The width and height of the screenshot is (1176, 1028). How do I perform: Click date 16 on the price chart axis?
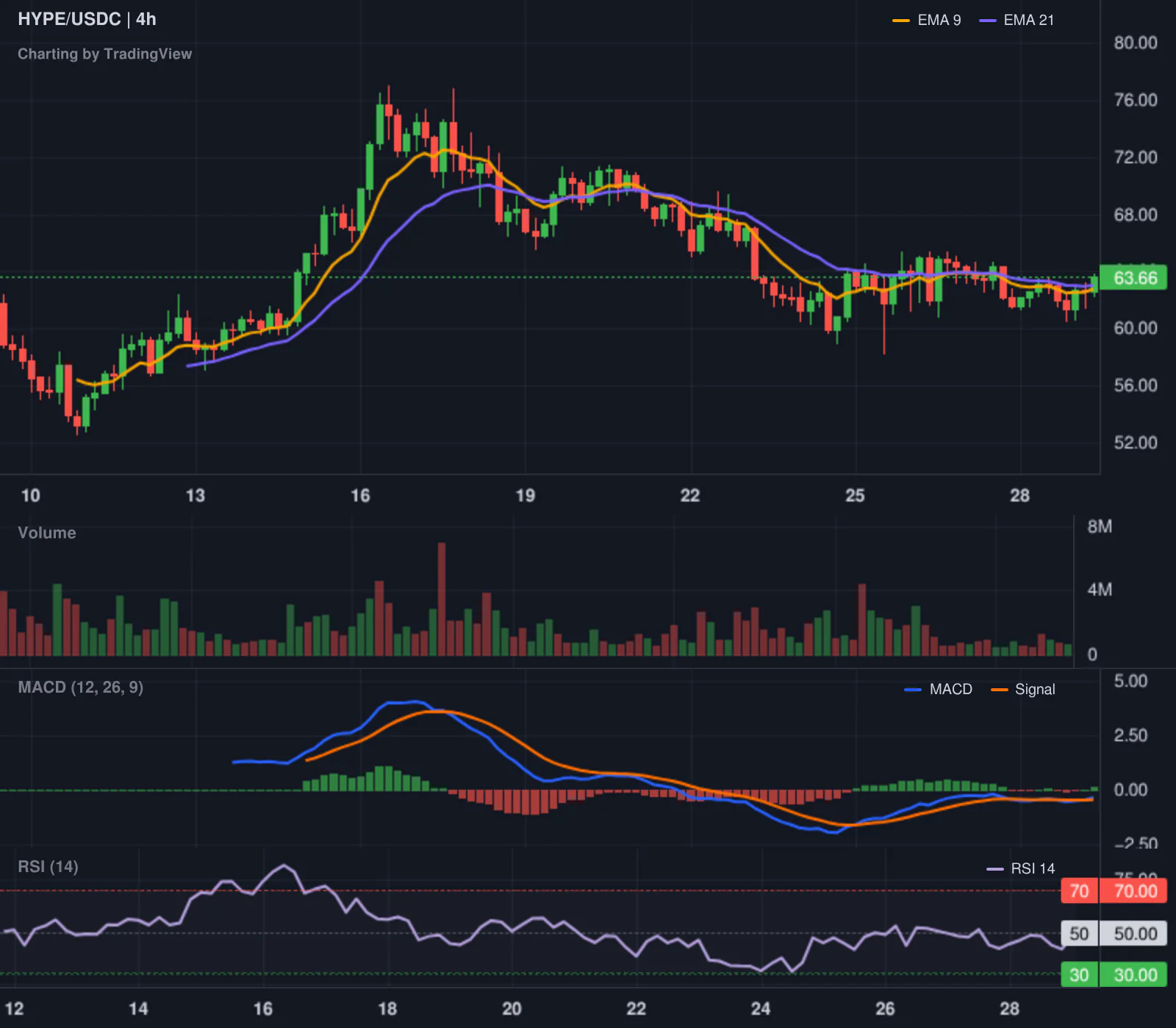coord(360,496)
